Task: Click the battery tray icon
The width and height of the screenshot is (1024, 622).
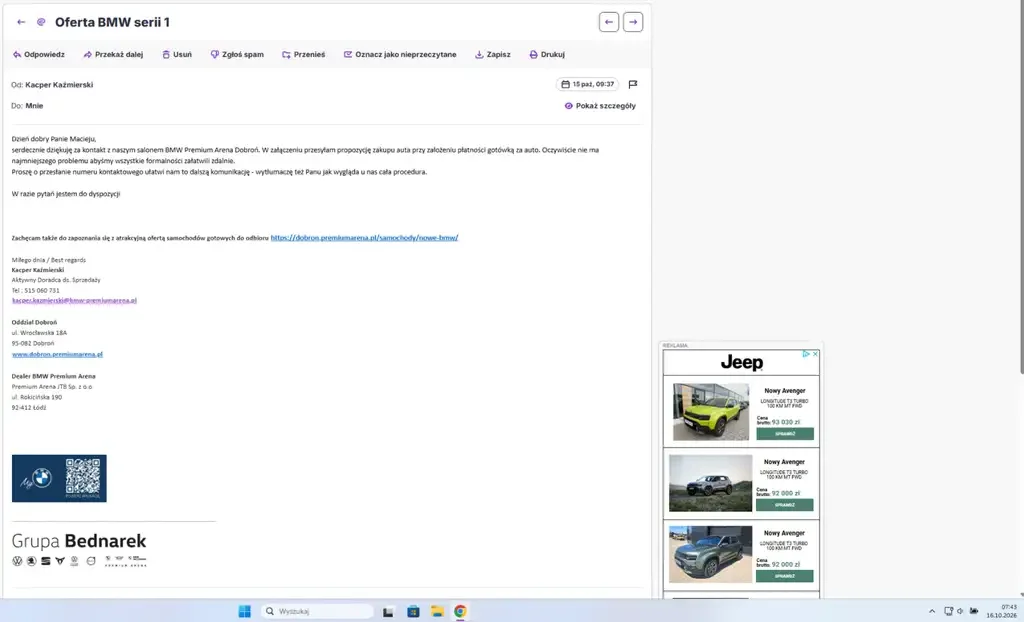Action: tap(974, 612)
